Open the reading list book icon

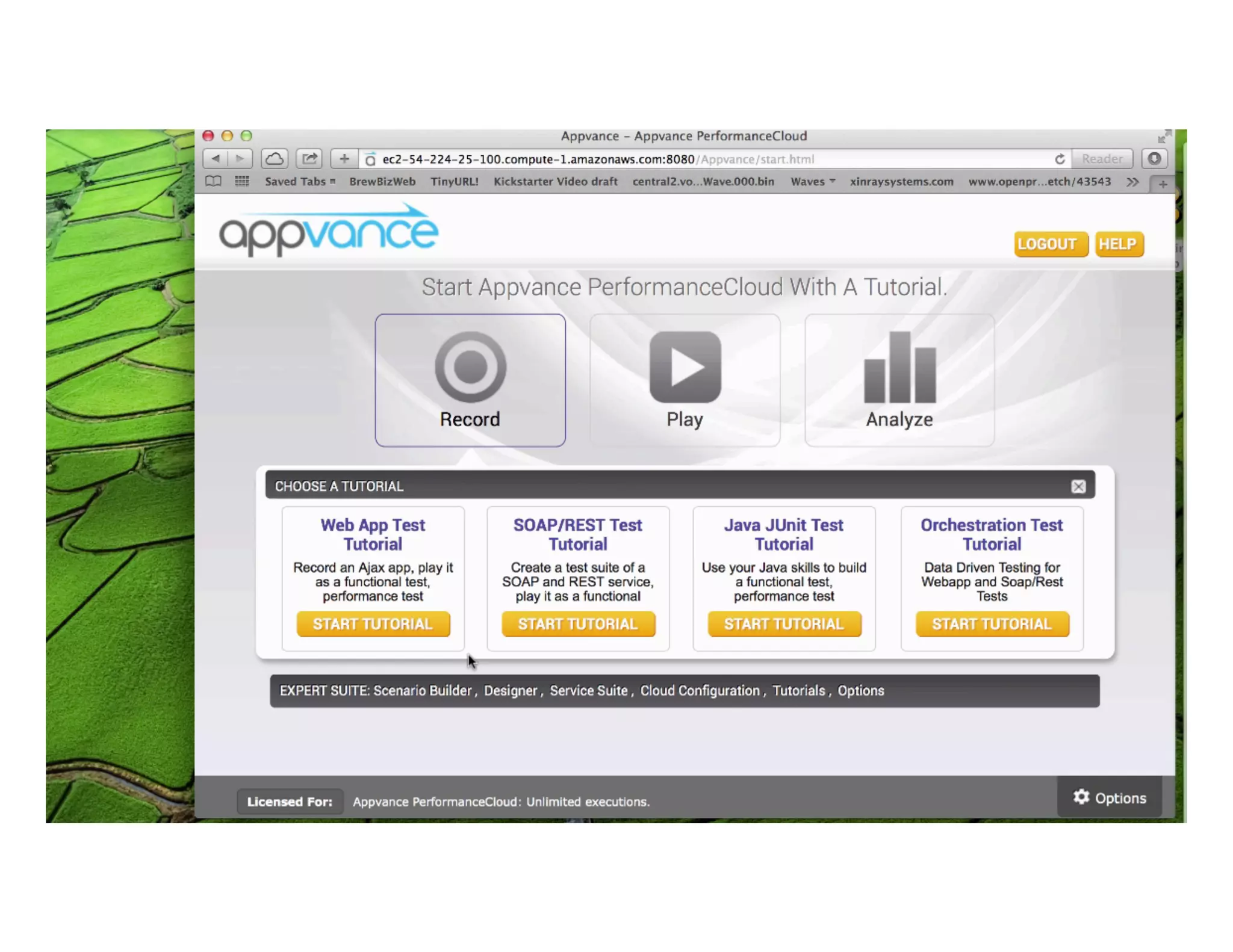(213, 181)
